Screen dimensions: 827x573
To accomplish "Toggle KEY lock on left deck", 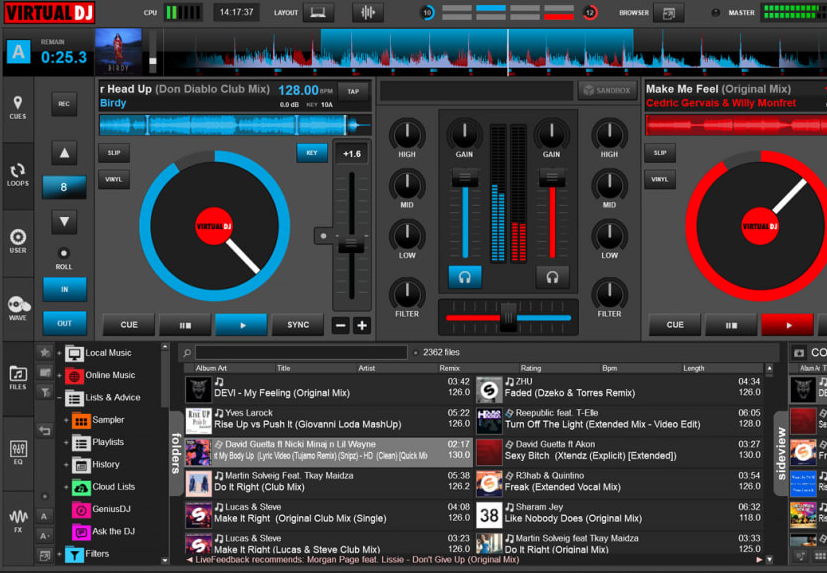I will [312, 152].
